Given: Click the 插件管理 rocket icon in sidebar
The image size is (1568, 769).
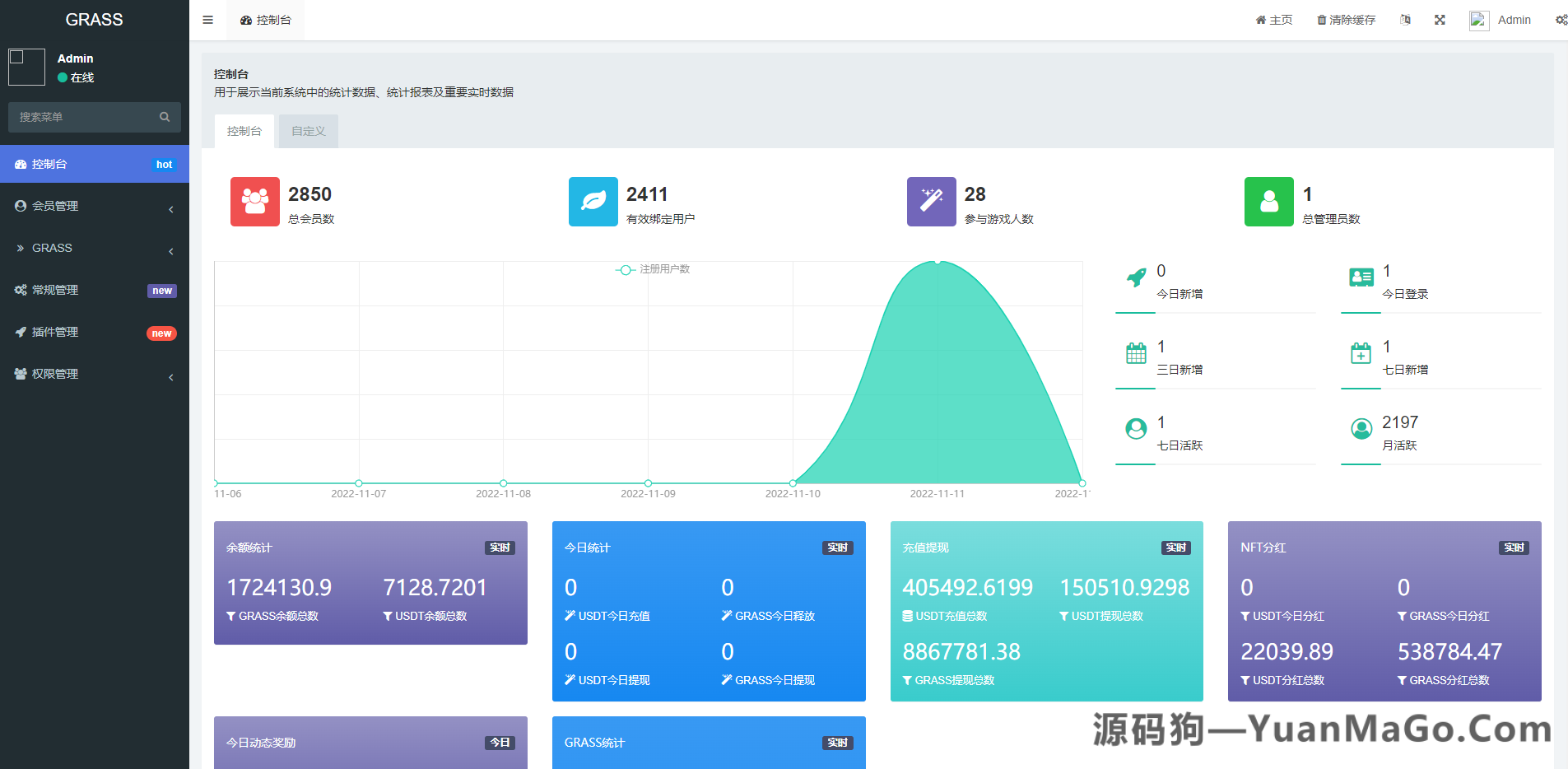Looking at the screenshot, I should 21,332.
